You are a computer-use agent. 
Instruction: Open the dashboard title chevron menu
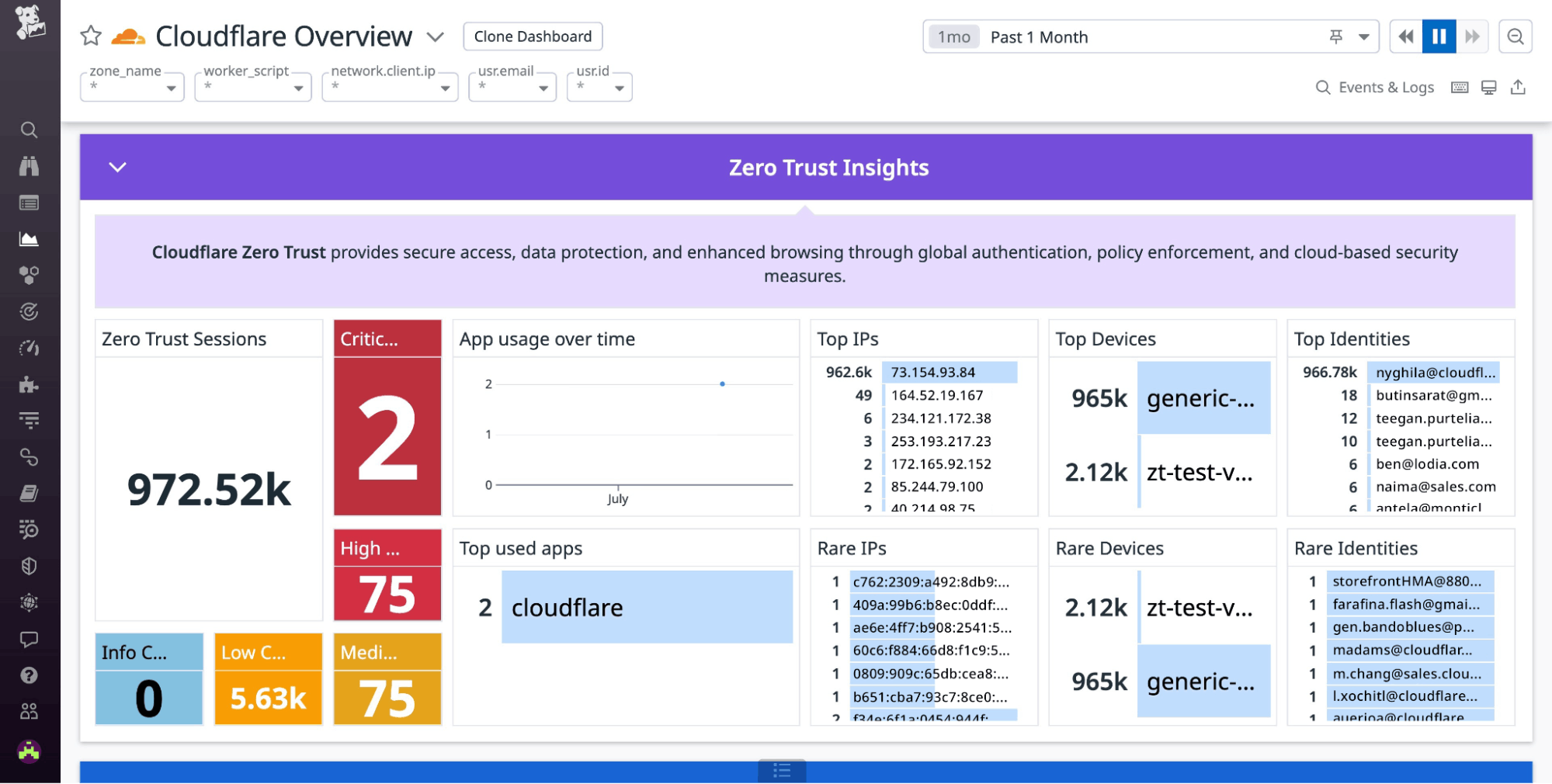[x=436, y=36]
